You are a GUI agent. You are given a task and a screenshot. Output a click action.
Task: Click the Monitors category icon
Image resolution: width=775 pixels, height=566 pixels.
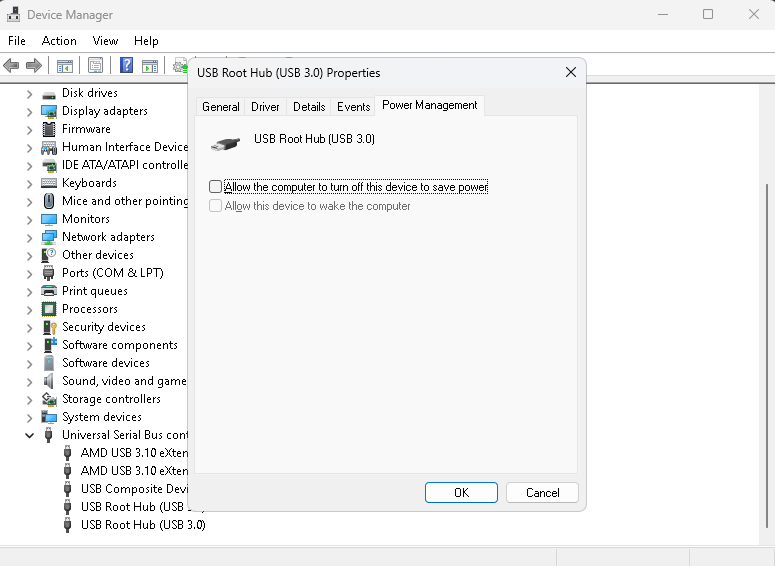48,219
